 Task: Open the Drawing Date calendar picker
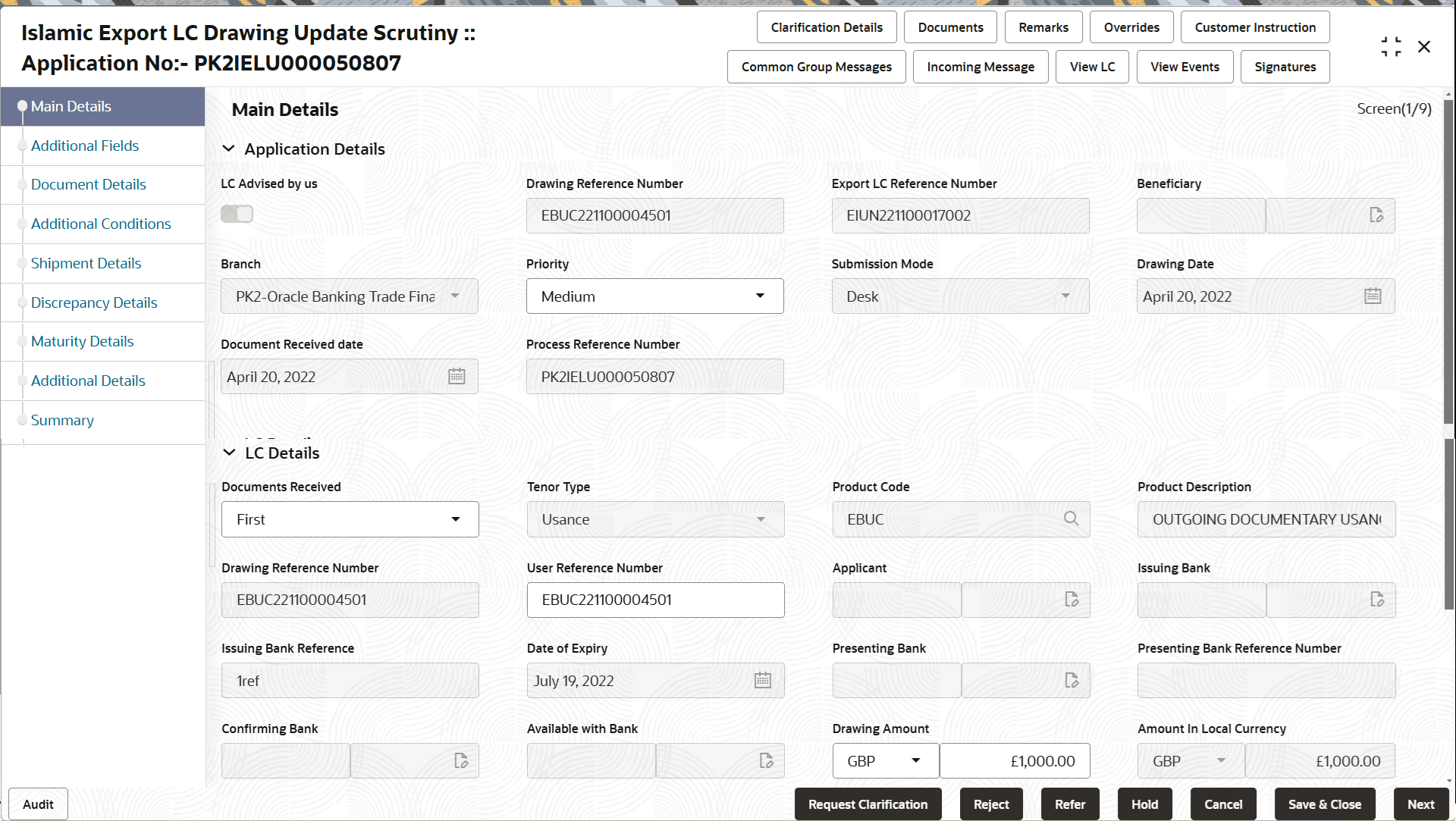pos(1373,296)
